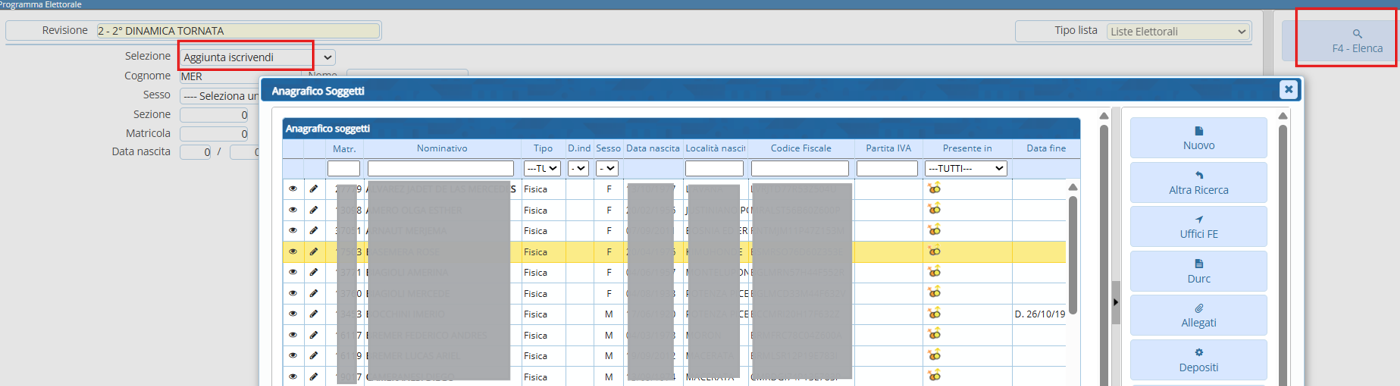This screenshot has width=1400, height=386.
Task: Edit the BAGIOLI AMERINA record via pencil icon
Action: (314, 272)
